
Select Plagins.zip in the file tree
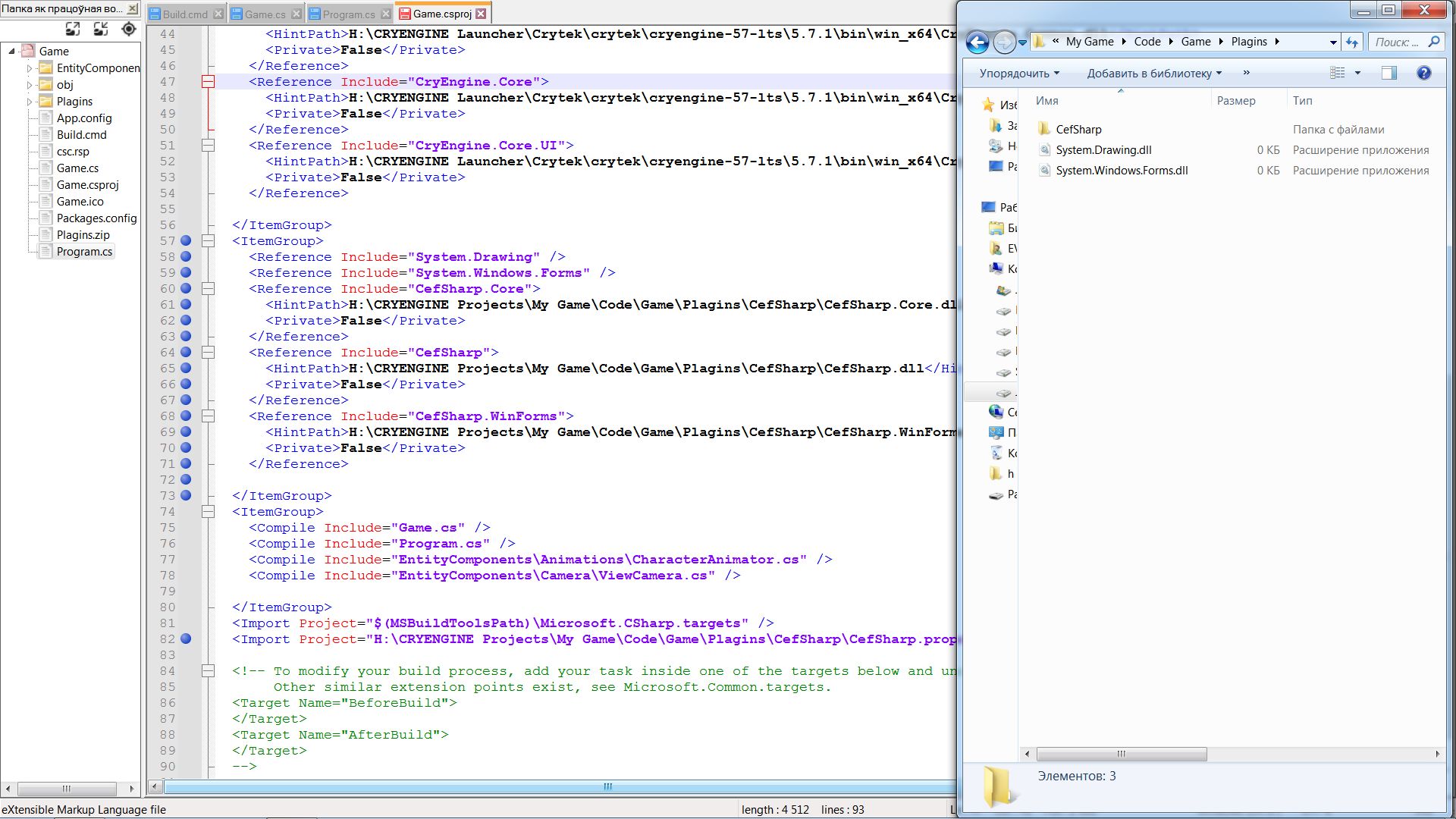click(x=83, y=234)
